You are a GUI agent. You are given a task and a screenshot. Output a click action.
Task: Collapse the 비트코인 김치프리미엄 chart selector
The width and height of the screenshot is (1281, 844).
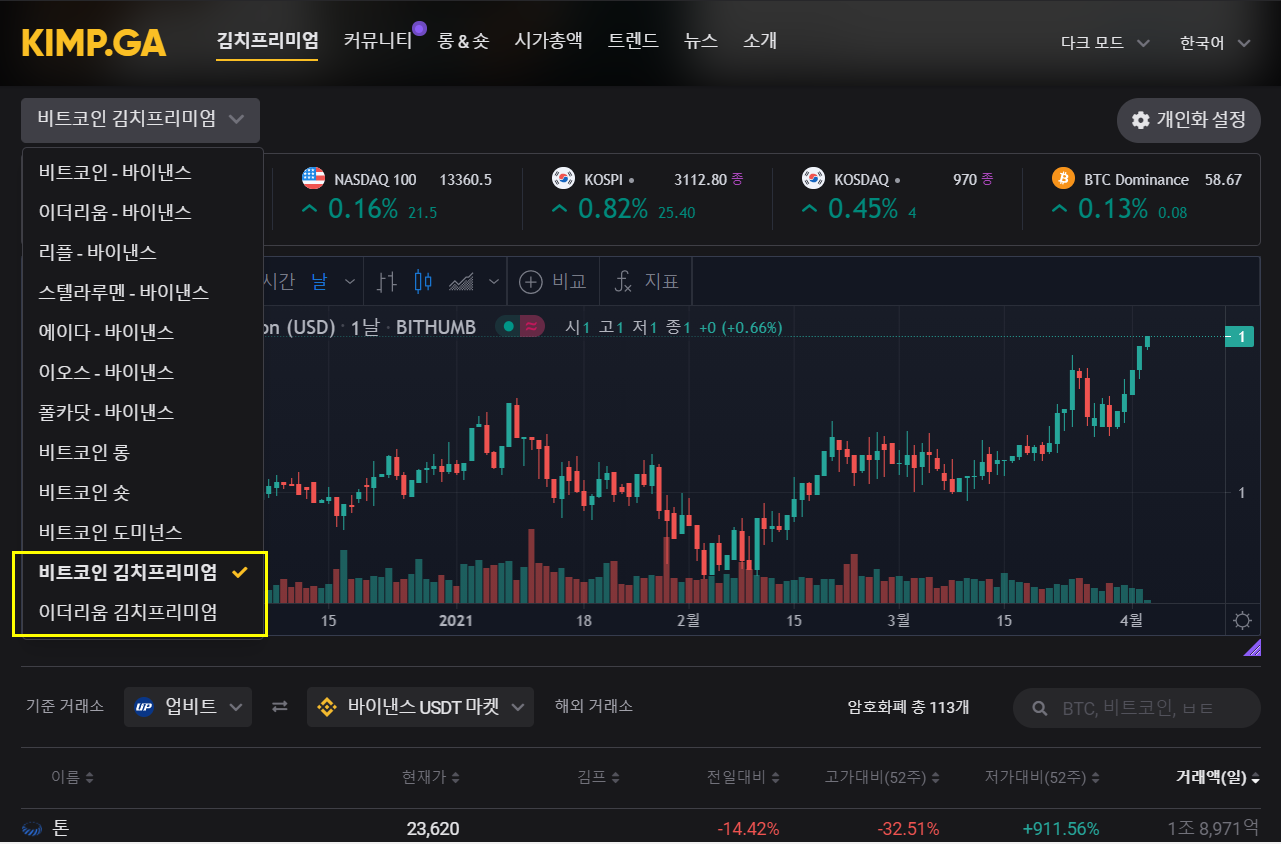[140, 120]
